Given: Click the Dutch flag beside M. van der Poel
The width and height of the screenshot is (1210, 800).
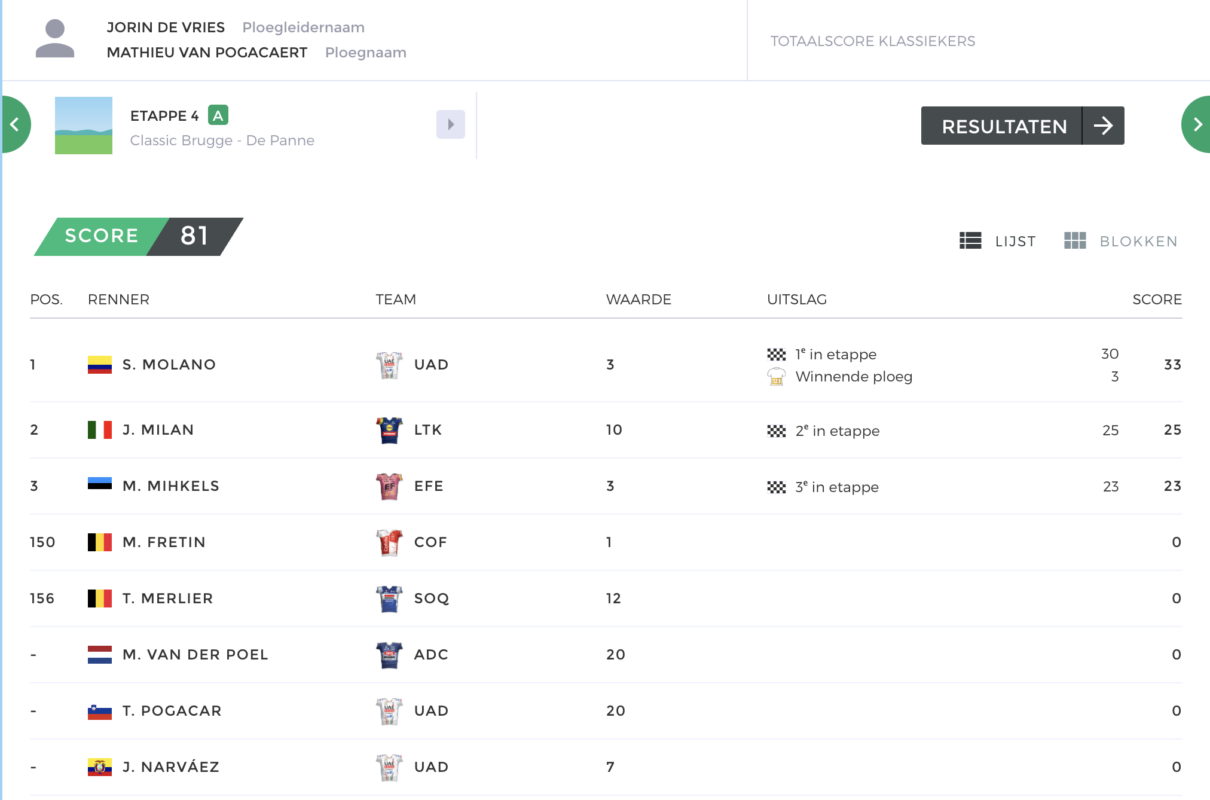Looking at the screenshot, I should click(x=99, y=655).
